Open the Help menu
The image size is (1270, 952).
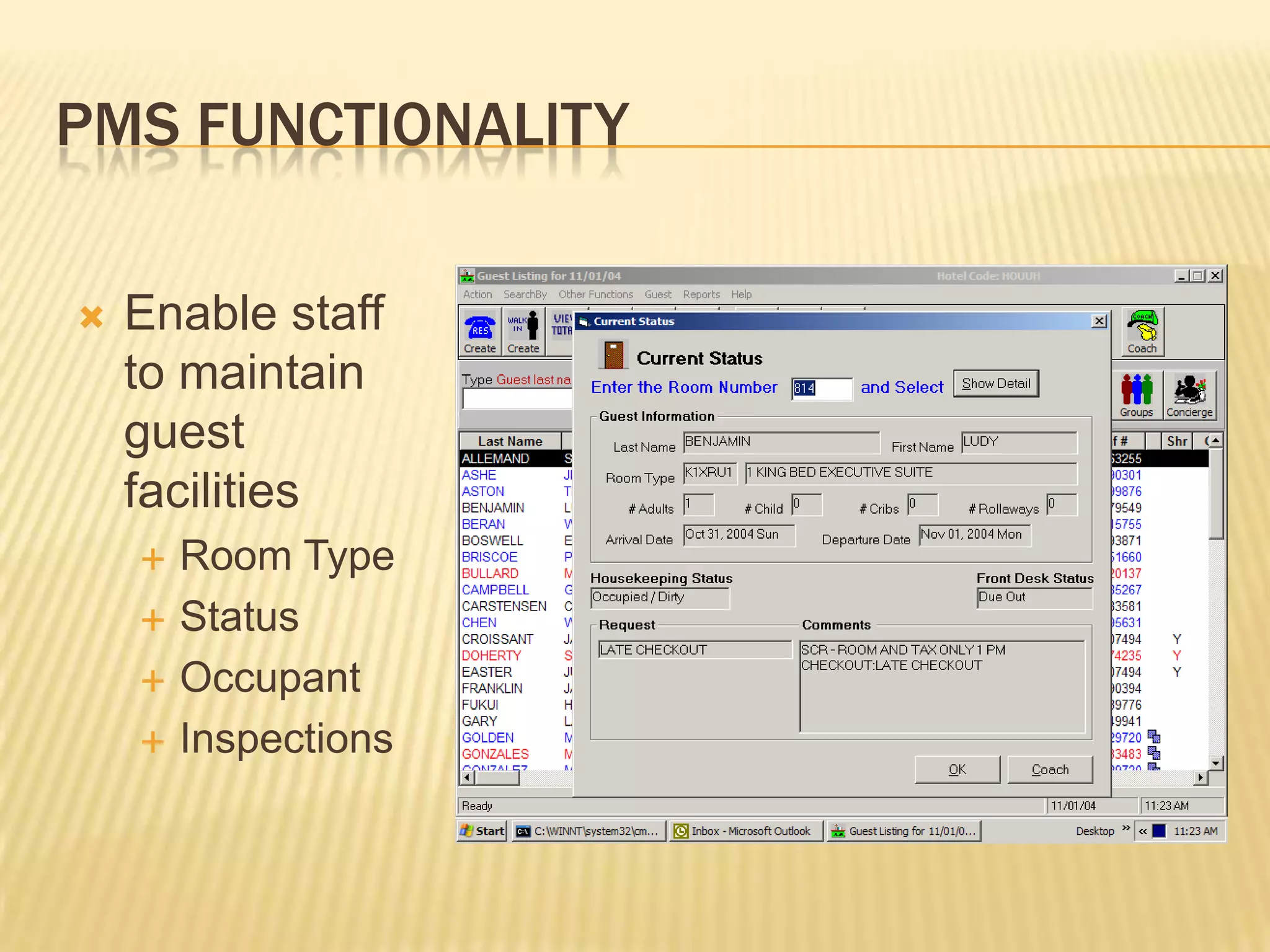tap(741, 294)
